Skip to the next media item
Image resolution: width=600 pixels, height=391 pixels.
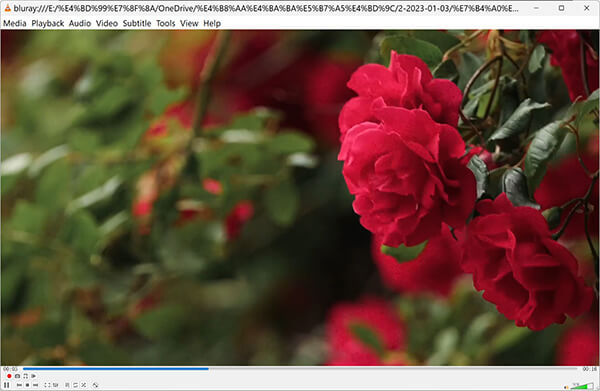[x=35, y=385]
